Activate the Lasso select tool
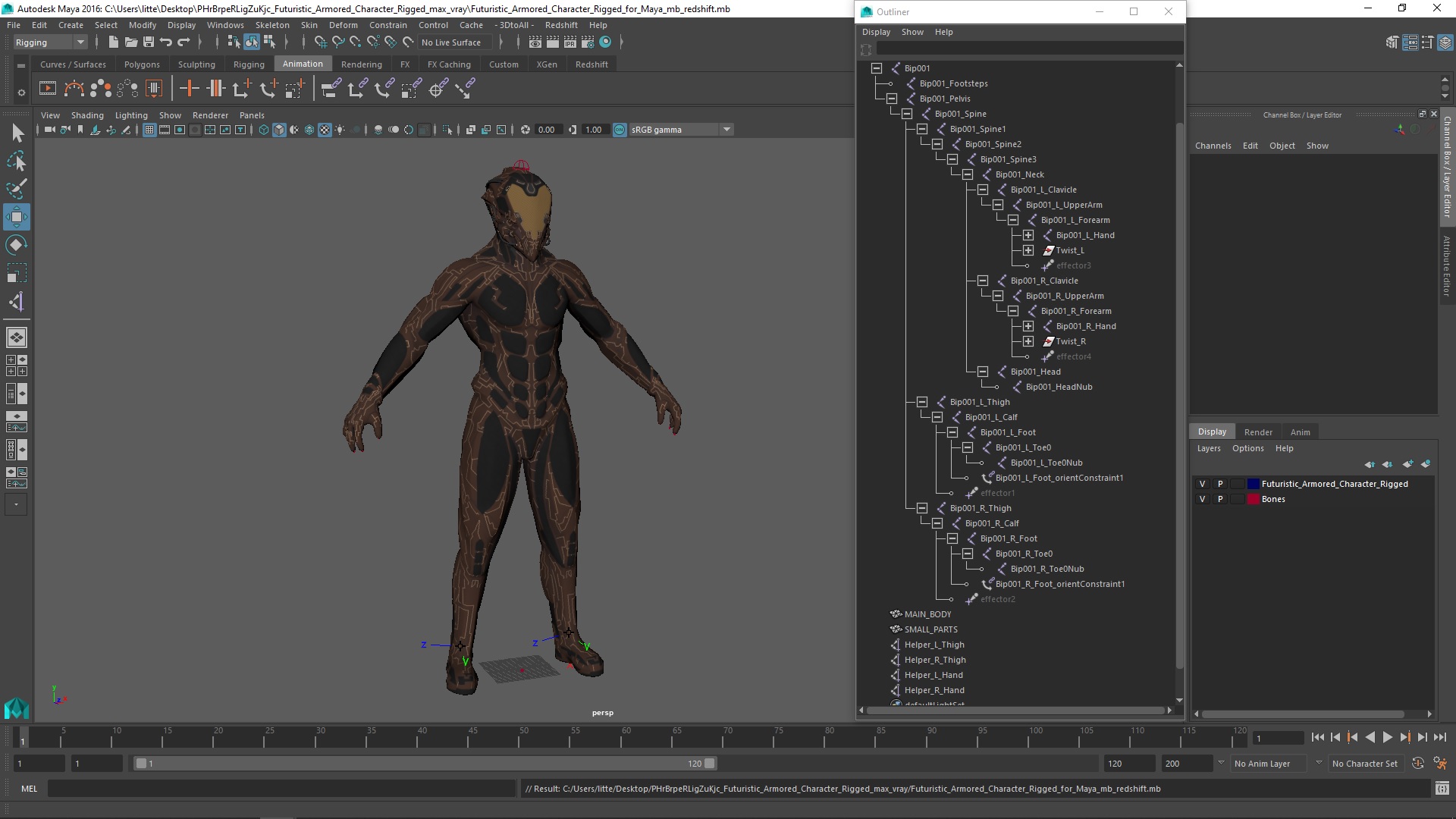This screenshot has height=819, width=1456. point(17,161)
